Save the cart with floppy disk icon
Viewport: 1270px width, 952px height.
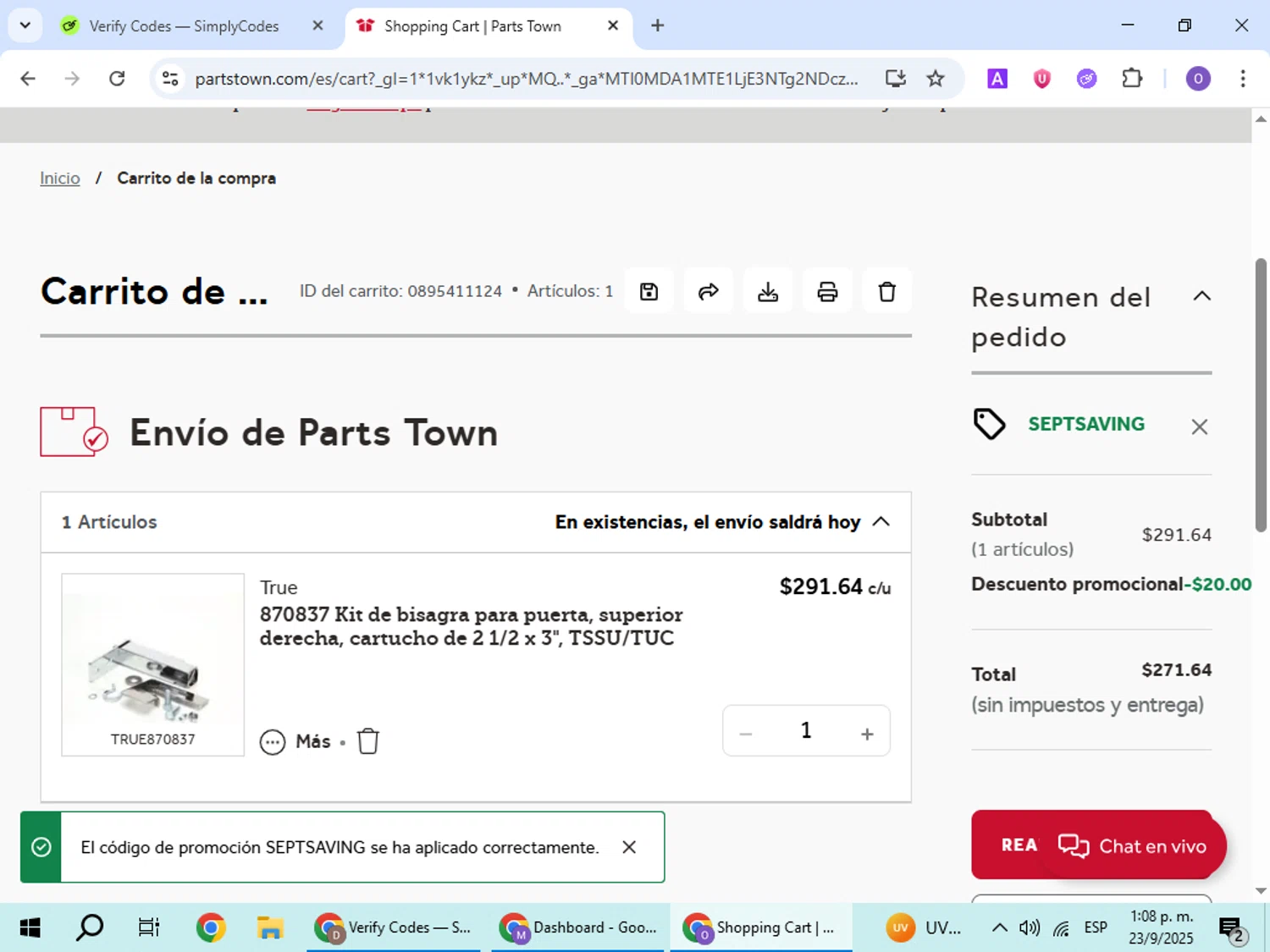point(649,292)
